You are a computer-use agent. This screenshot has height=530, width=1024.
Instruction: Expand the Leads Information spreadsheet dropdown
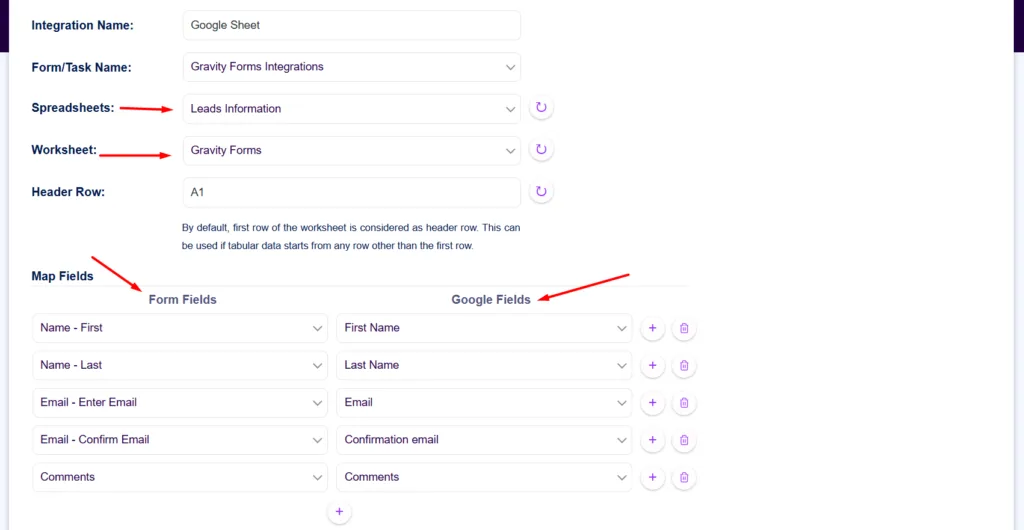351,109
